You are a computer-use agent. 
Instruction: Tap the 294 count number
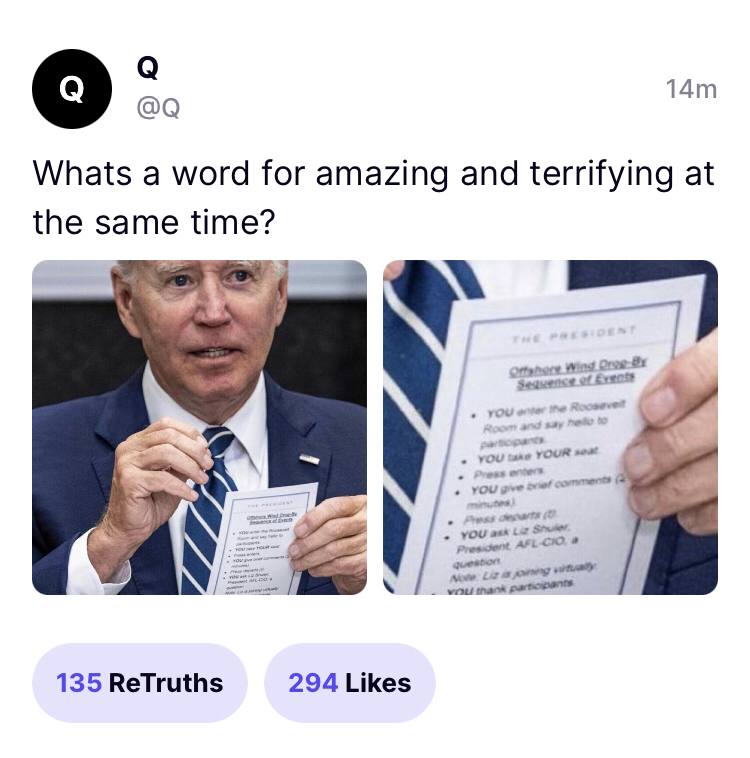pyautogui.click(x=313, y=683)
